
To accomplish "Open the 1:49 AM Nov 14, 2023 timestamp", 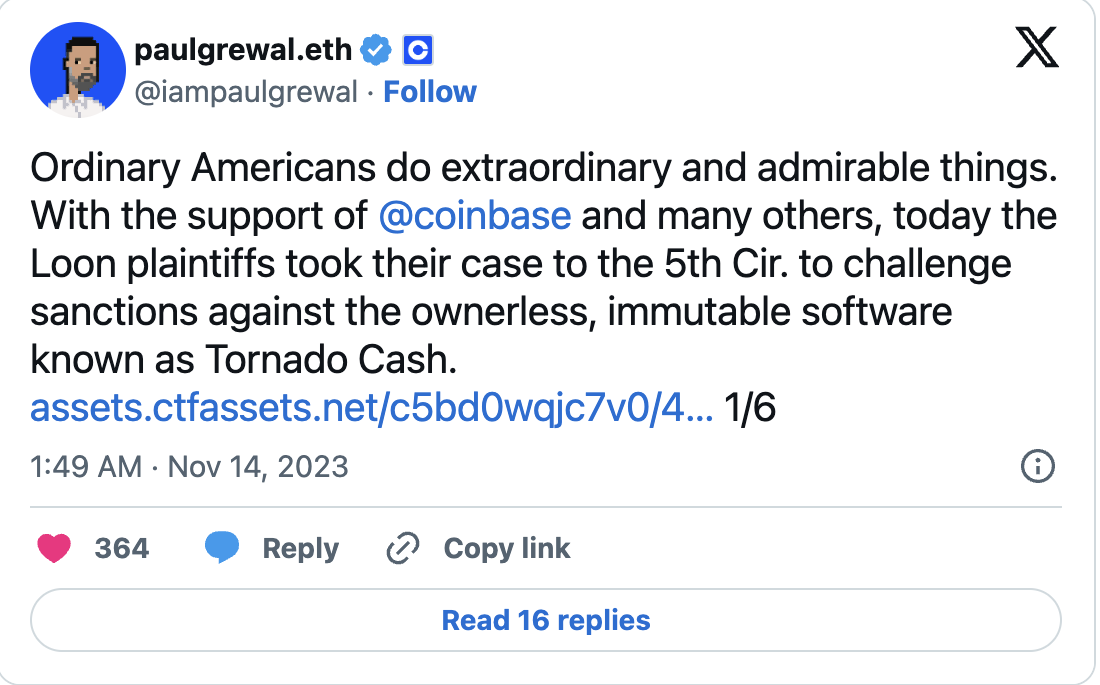I will coord(189,466).
